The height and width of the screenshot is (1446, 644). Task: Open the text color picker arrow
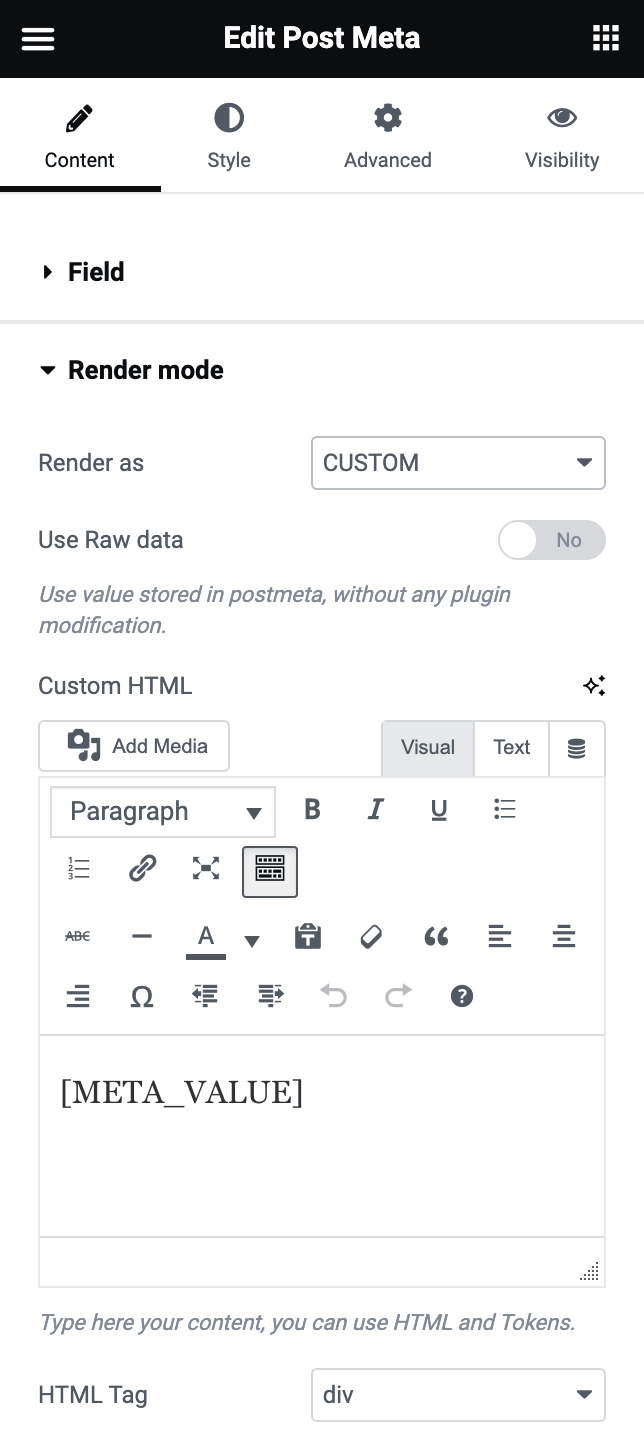(252, 940)
